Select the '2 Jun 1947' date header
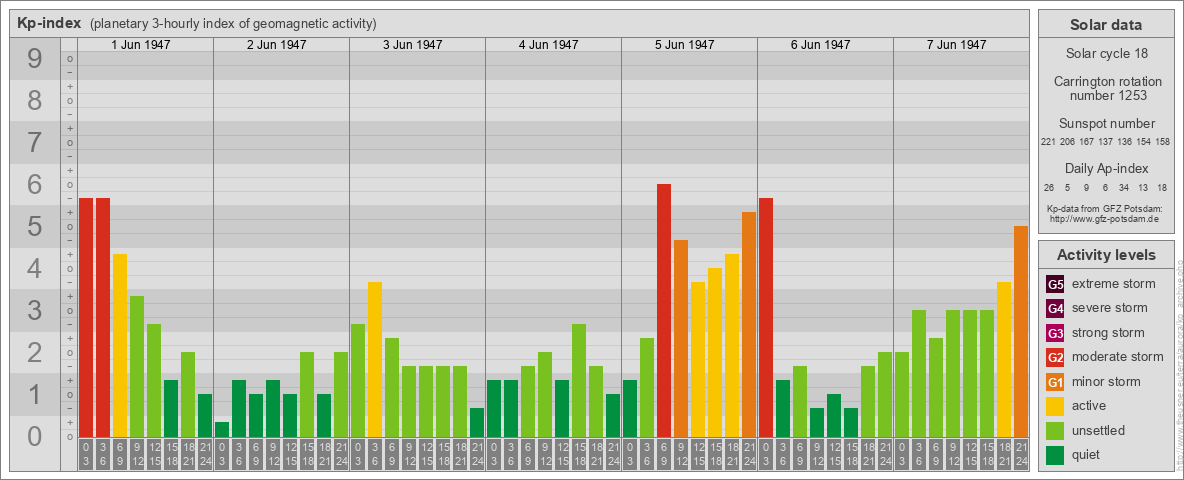Screen dimensions: 1184x480 coord(276,45)
